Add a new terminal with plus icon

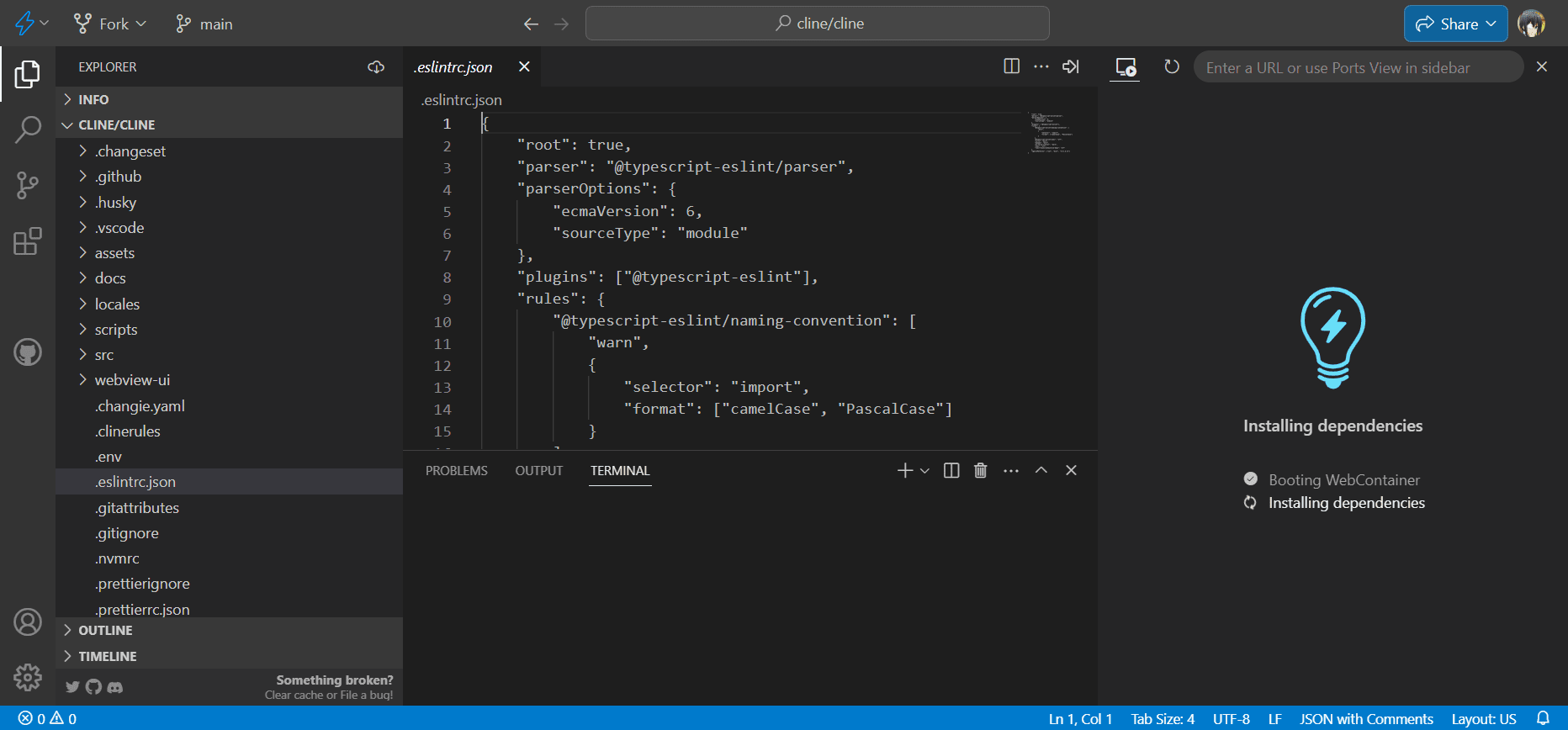coord(905,470)
